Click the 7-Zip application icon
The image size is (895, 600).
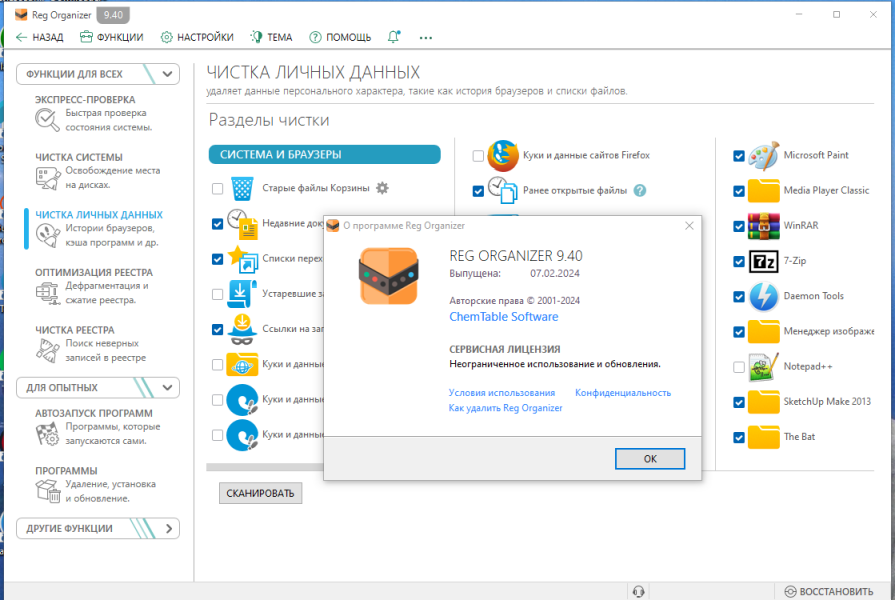click(x=763, y=261)
